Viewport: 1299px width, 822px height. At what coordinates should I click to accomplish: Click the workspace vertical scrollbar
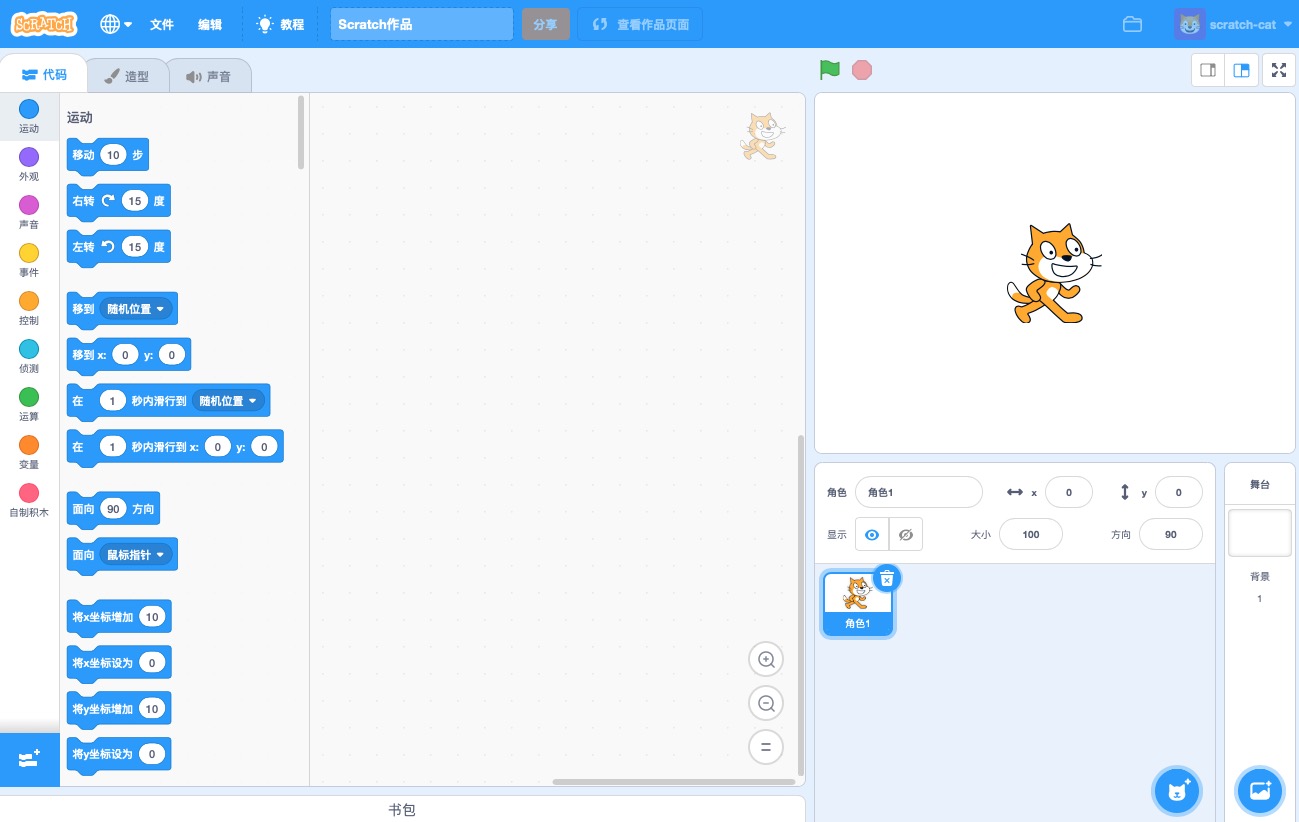click(799, 605)
